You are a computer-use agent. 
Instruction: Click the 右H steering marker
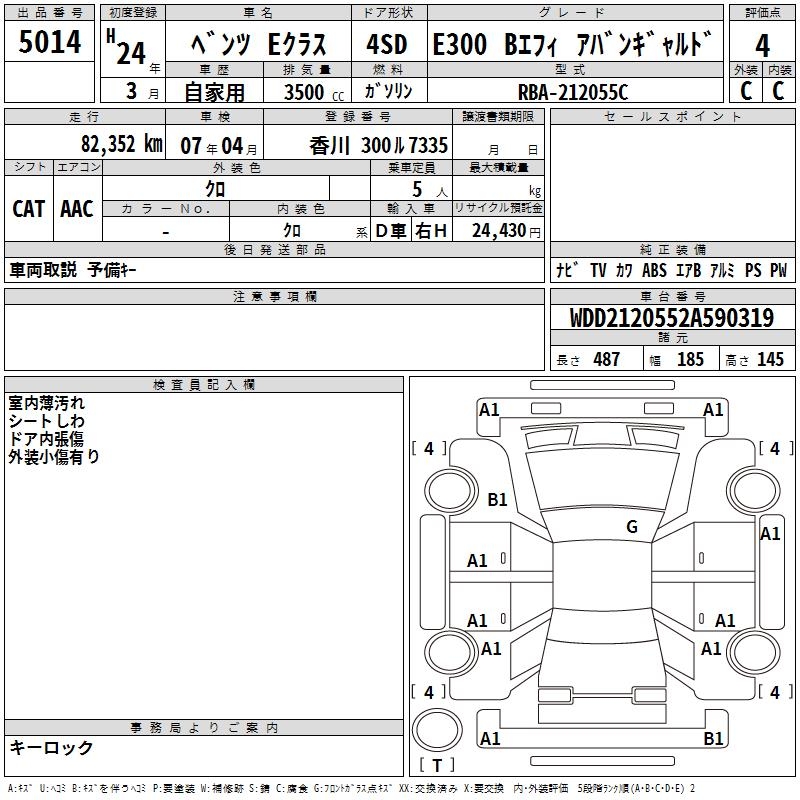pyautogui.click(x=431, y=231)
